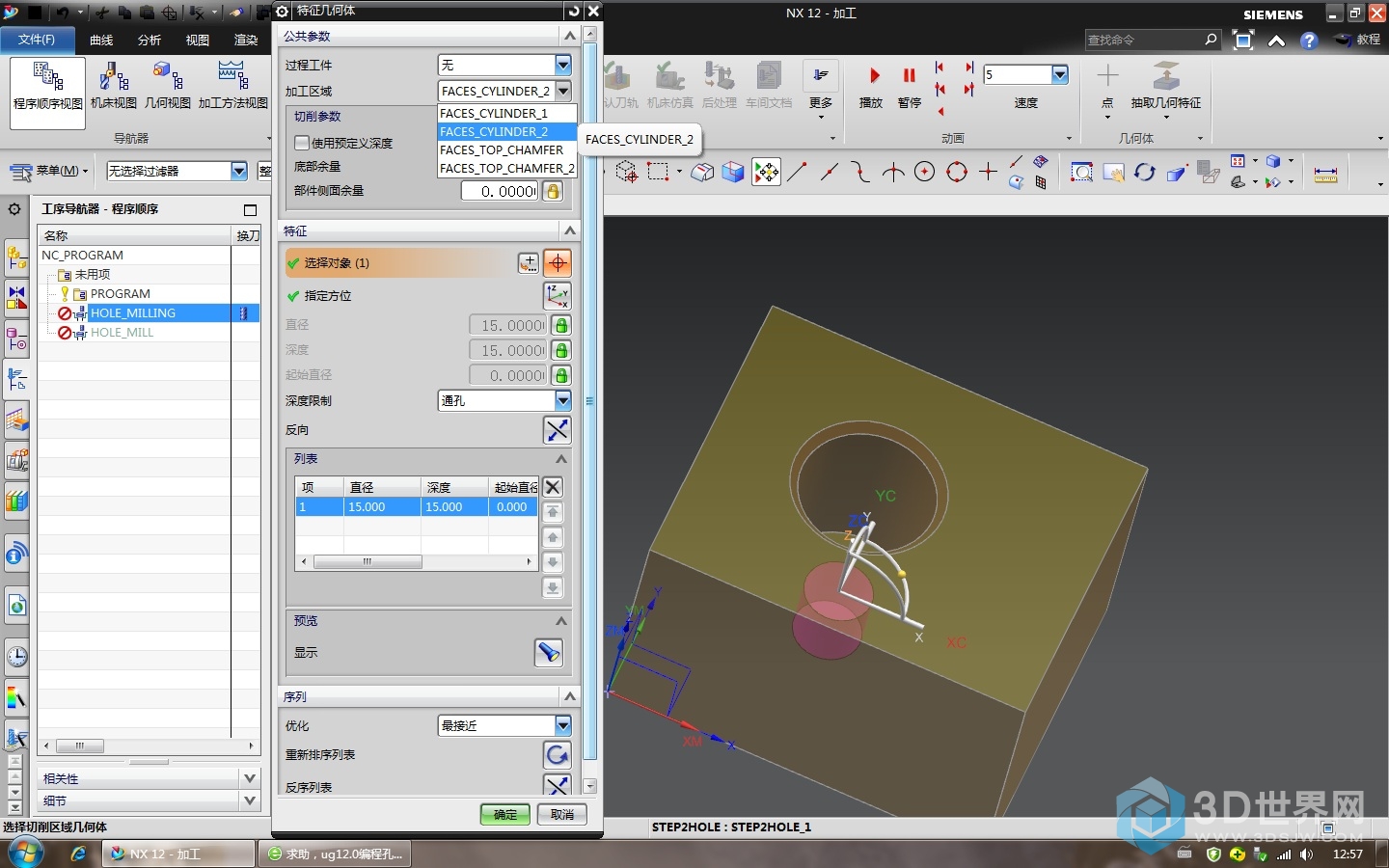
Task: Toggle the 部件侧面余量 lock
Action: tap(553, 191)
